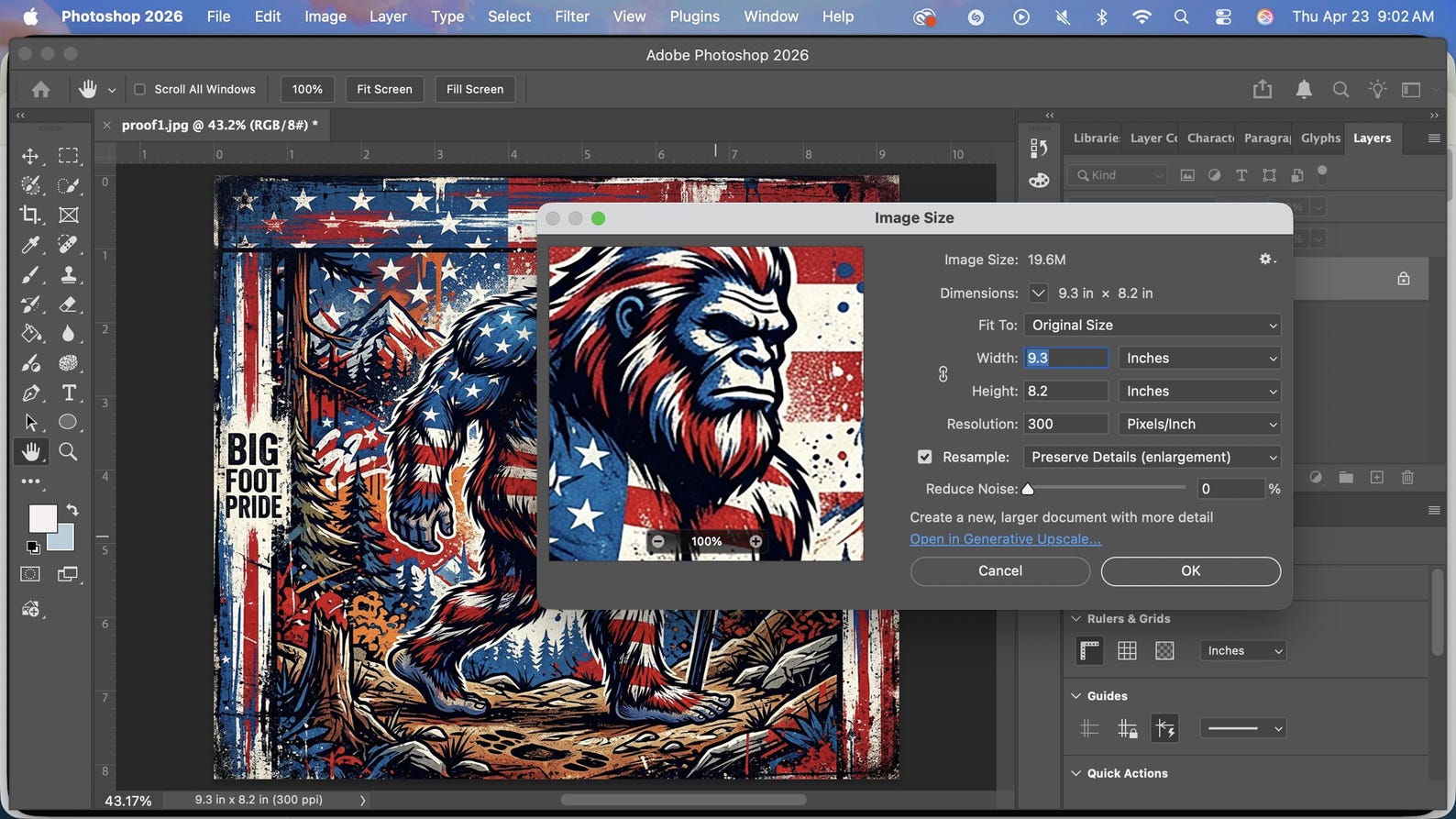Toggle transparency grid icon in Rulers & Grids
The width and height of the screenshot is (1456, 819).
[1164, 650]
